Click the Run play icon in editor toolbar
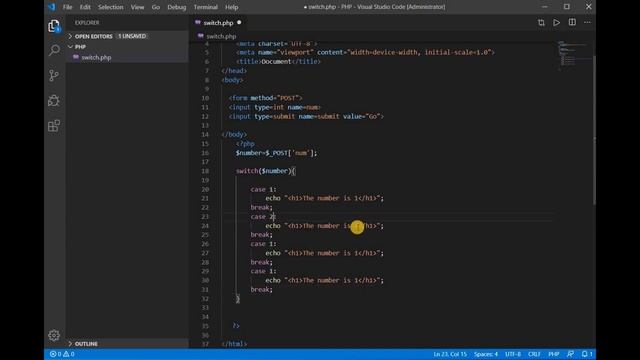This screenshot has height=360, width=640. pyautogui.click(x=556, y=23)
